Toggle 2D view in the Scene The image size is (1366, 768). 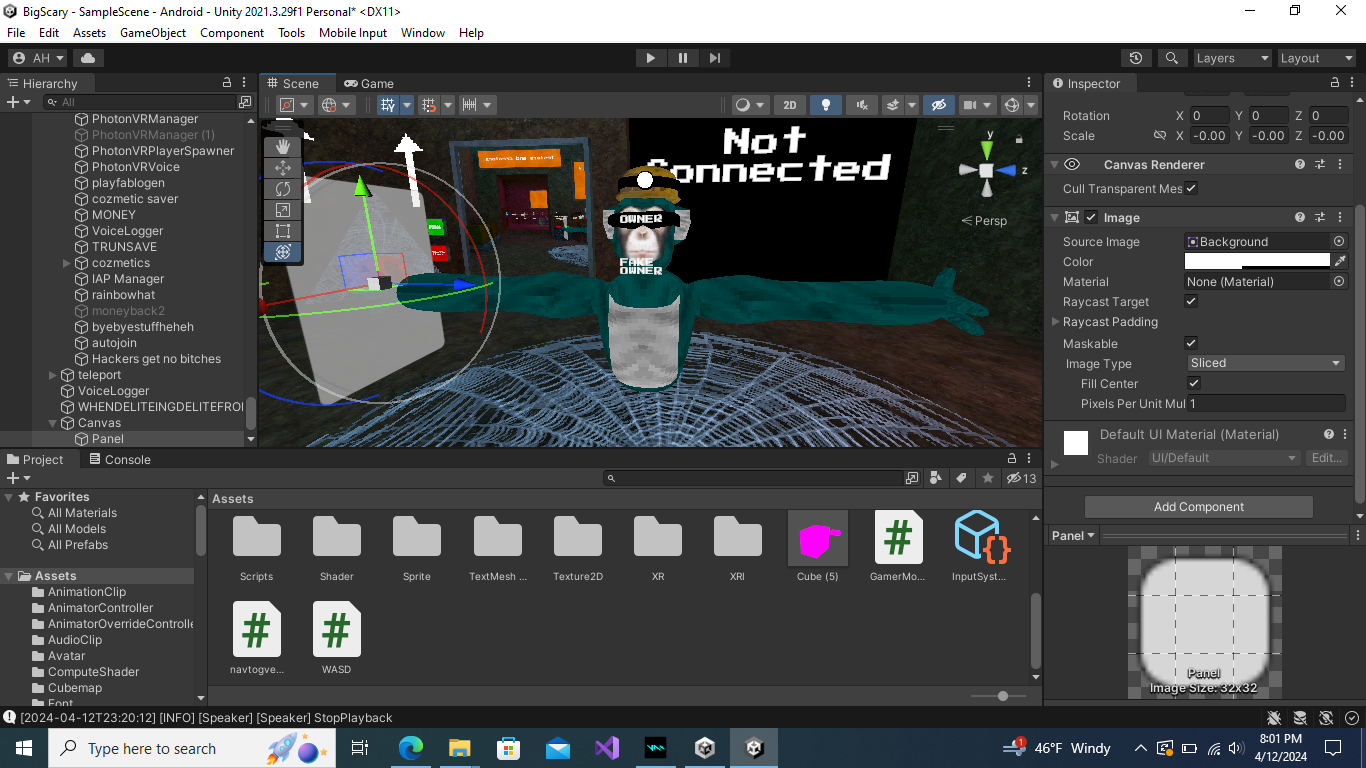tap(789, 104)
